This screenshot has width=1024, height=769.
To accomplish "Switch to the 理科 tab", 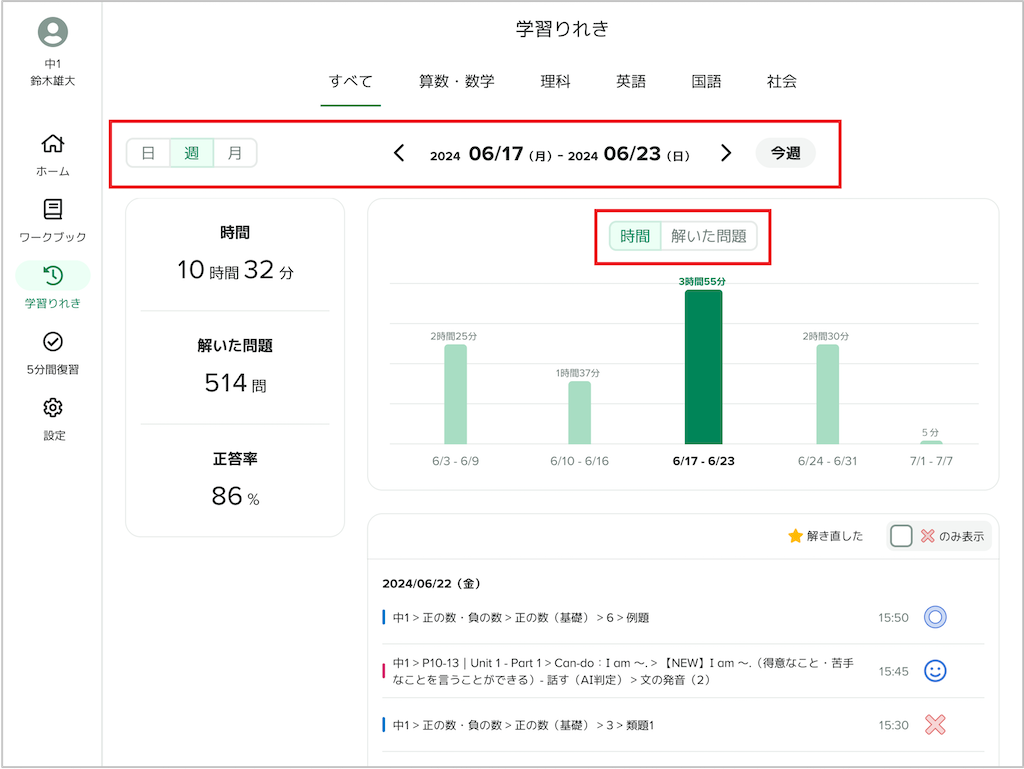I will pyautogui.click(x=556, y=82).
